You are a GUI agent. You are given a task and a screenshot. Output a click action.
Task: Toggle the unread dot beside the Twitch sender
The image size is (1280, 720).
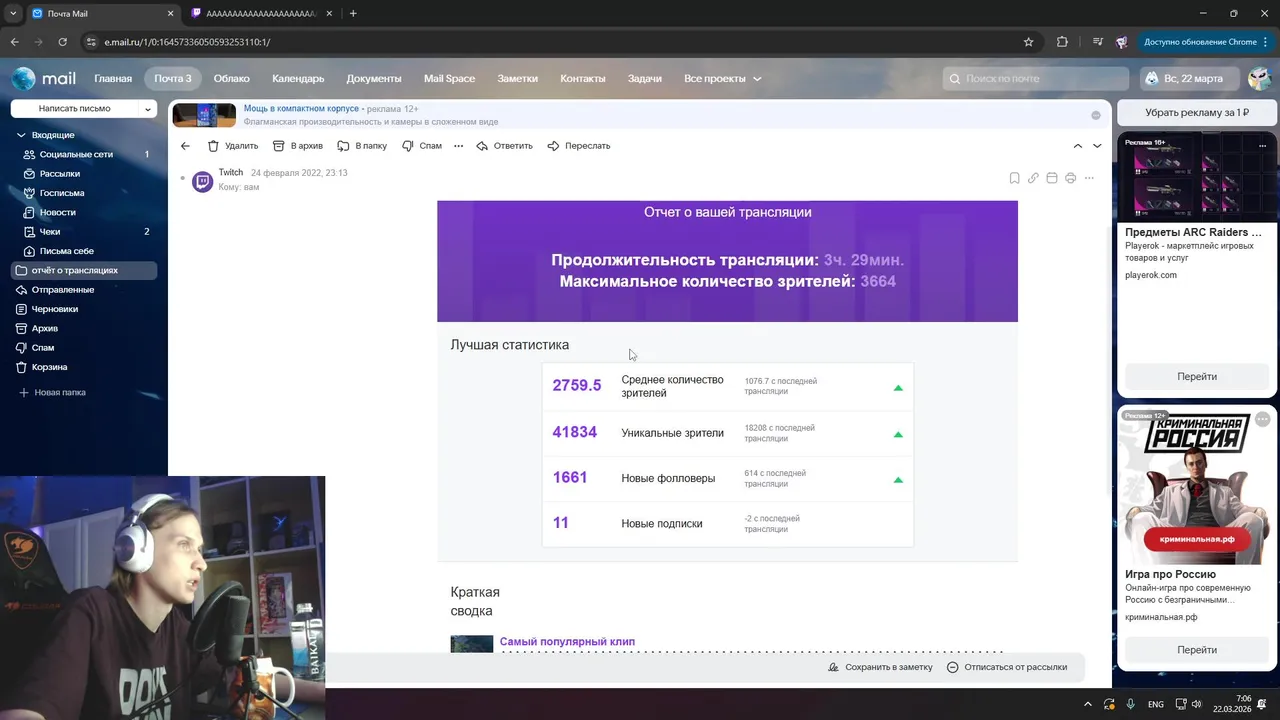point(182,179)
